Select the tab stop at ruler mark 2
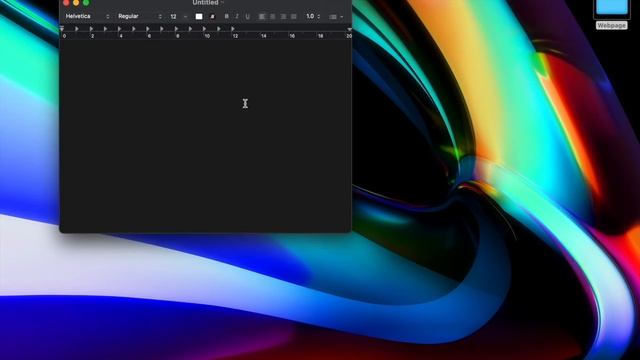640x360 pixels. click(x=91, y=29)
